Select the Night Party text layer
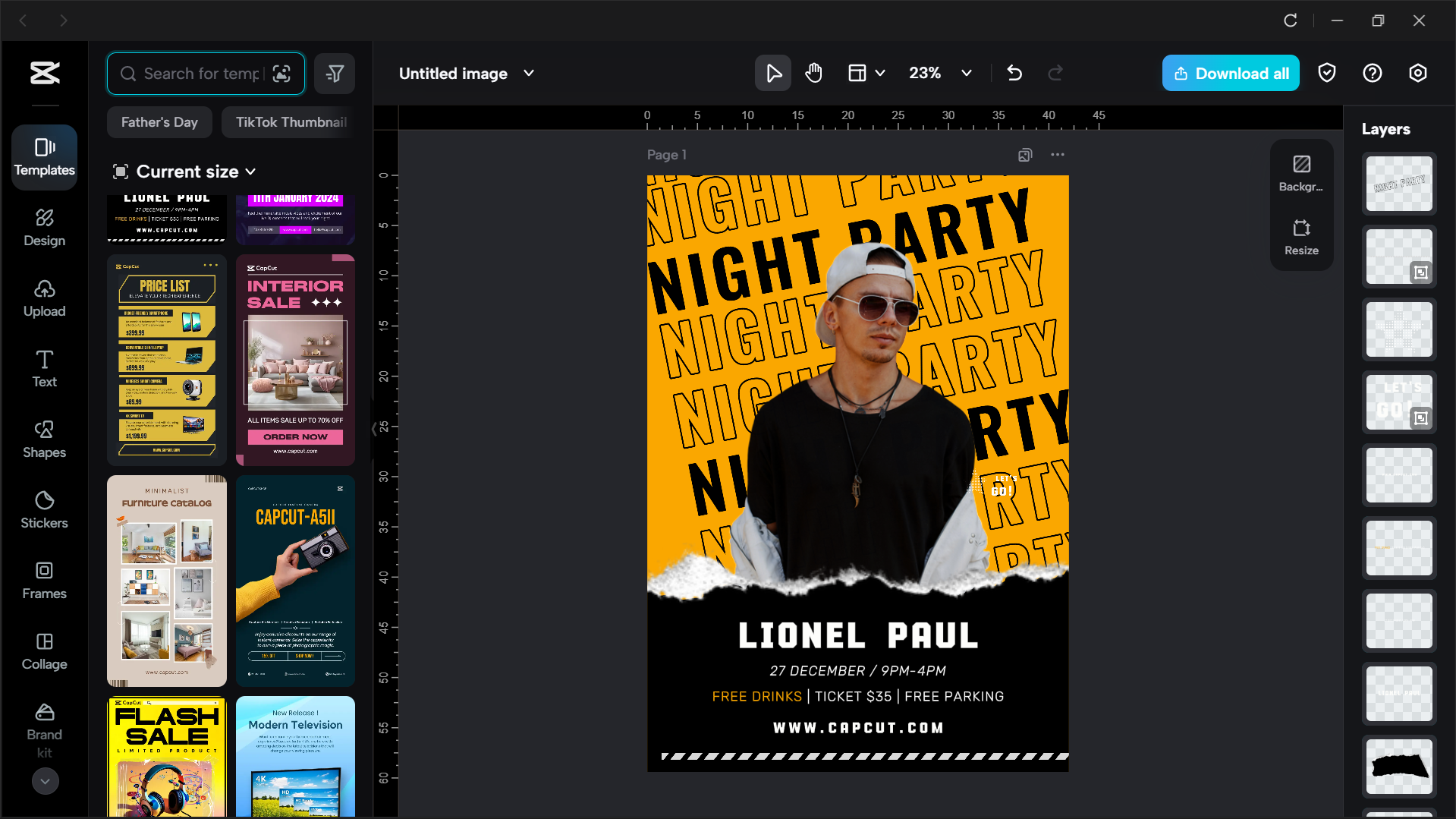1456x819 pixels. [1399, 184]
